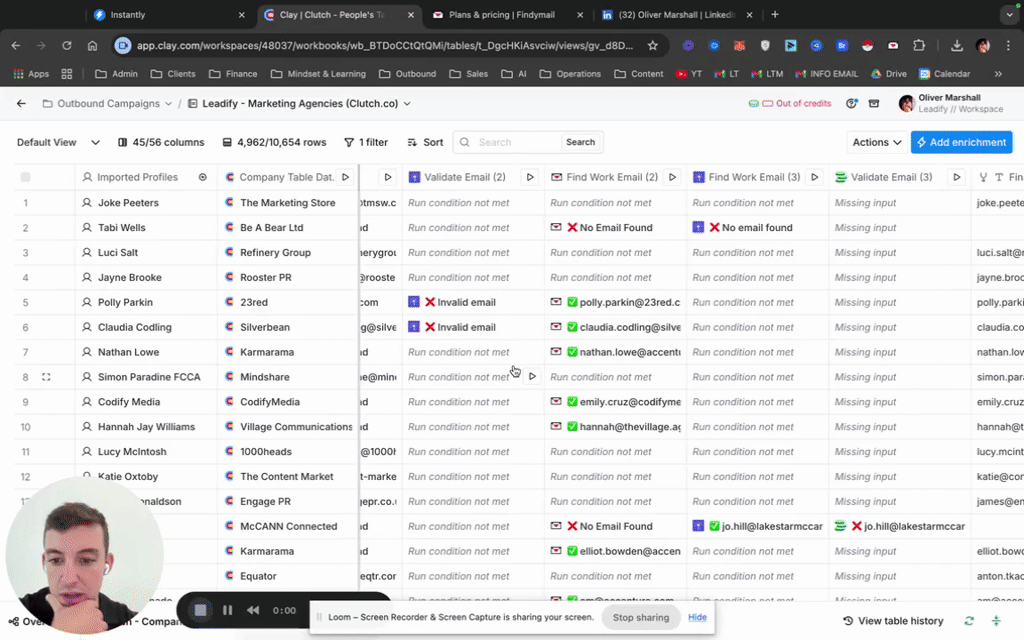Expand the Actions dropdown menu

tap(877, 142)
